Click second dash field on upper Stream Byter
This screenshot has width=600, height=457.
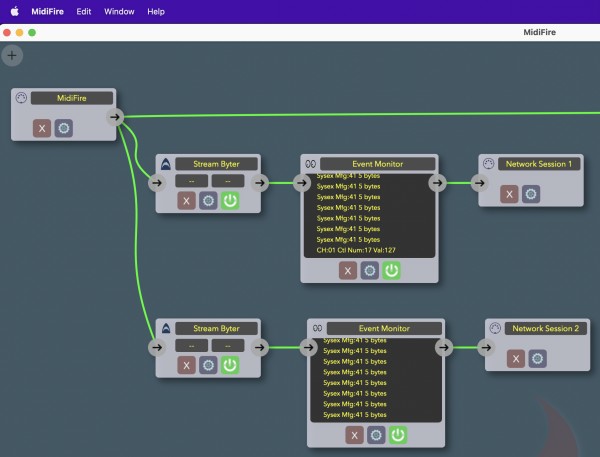pos(228,181)
